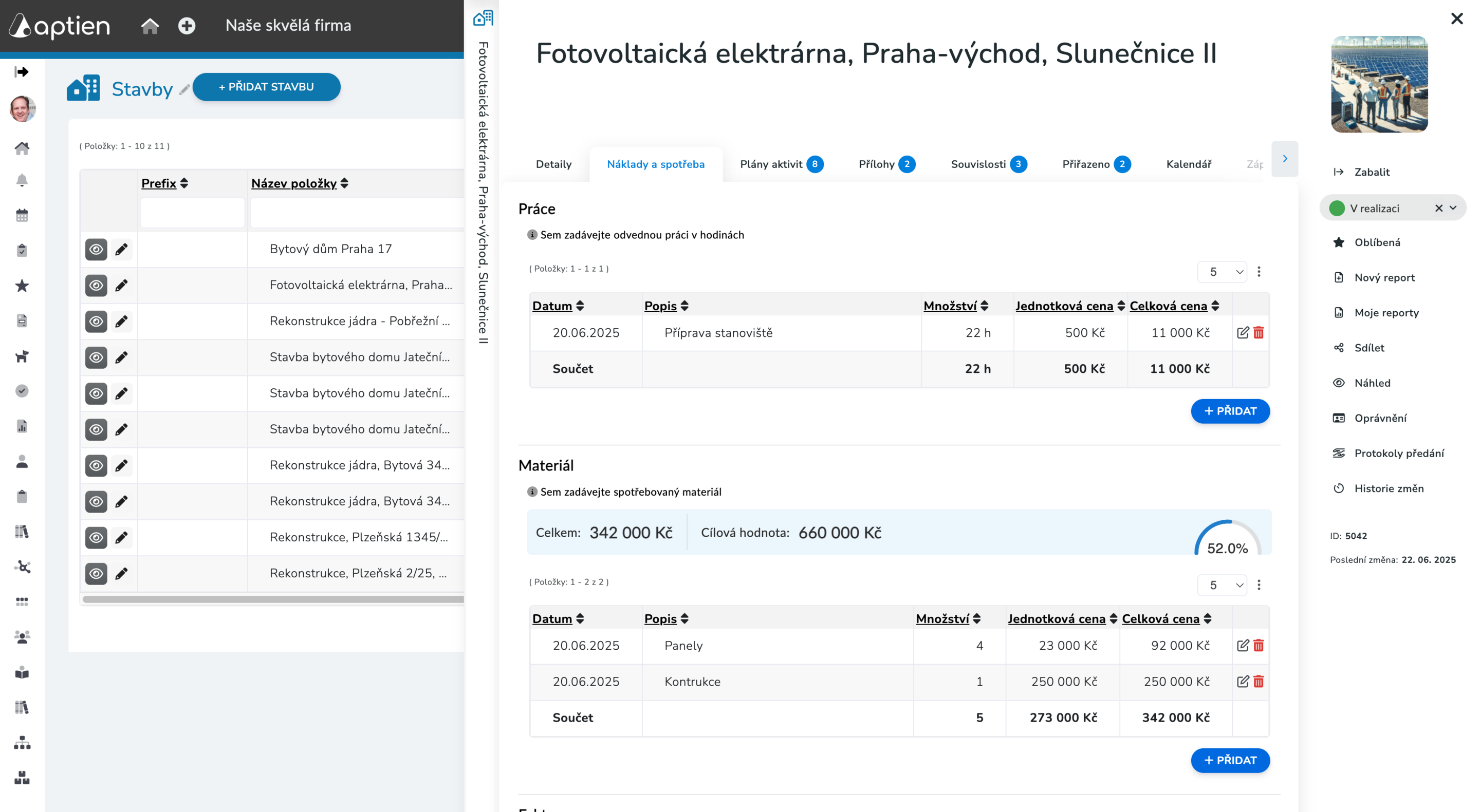Sort Stavby list by Prefix
The height and width of the screenshot is (812, 1480).
coord(164,183)
